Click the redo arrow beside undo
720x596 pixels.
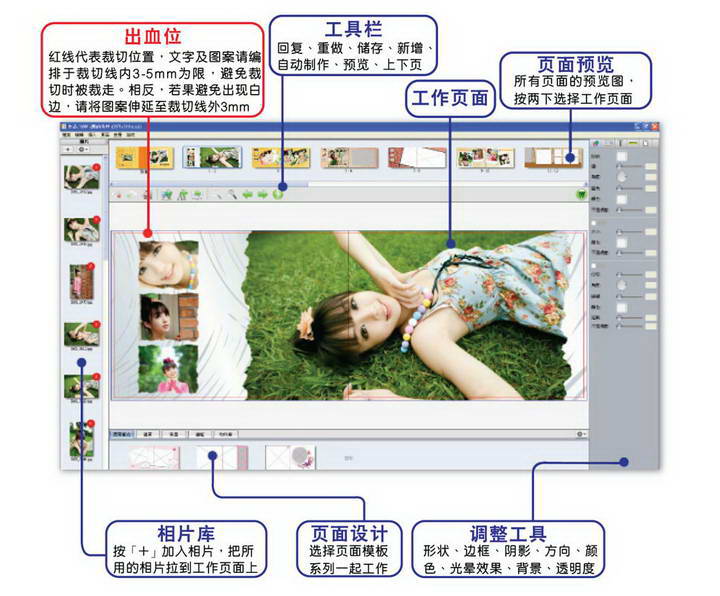(131, 196)
